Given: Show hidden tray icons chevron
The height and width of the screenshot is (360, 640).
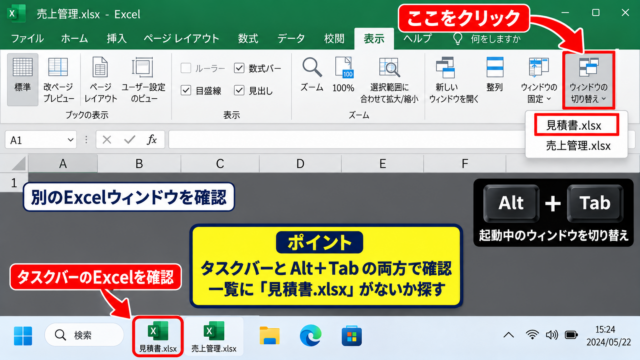Looking at the screenshot, I should (x=508, y=335).
